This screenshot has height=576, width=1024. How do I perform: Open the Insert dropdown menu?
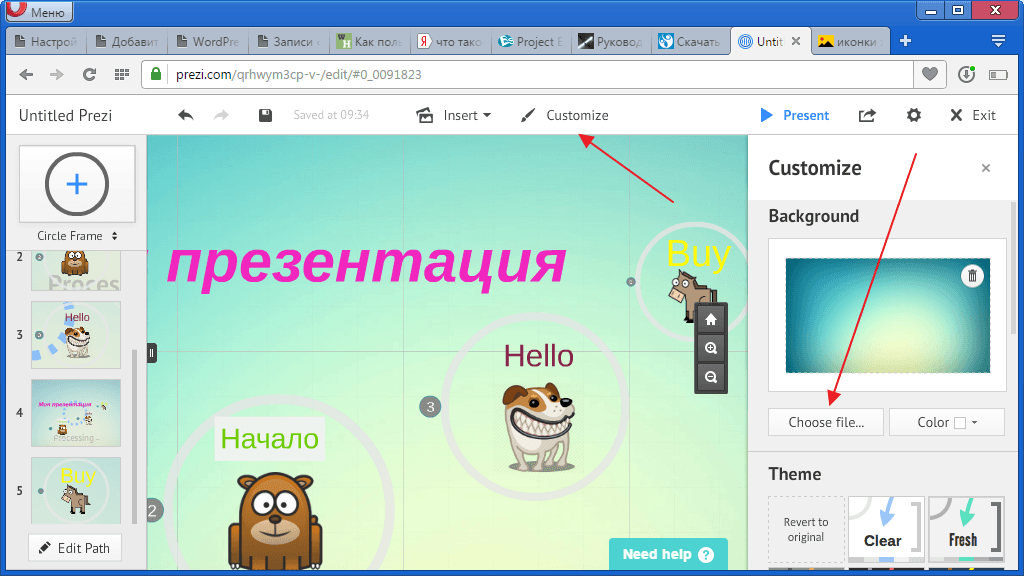(x=454, y=115)
